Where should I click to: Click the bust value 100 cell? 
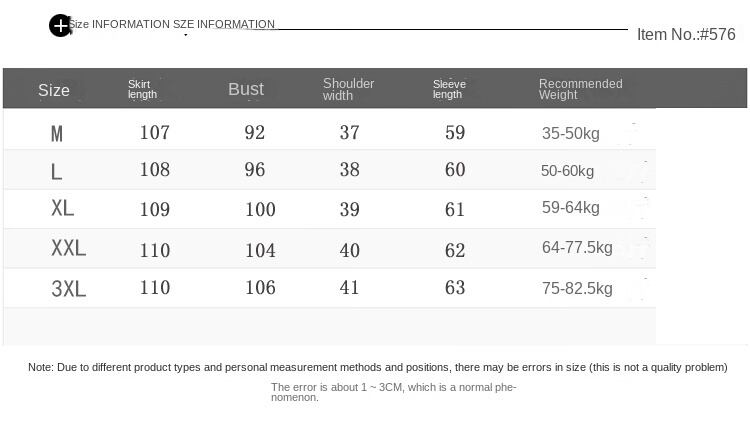(x=260, y=209)
